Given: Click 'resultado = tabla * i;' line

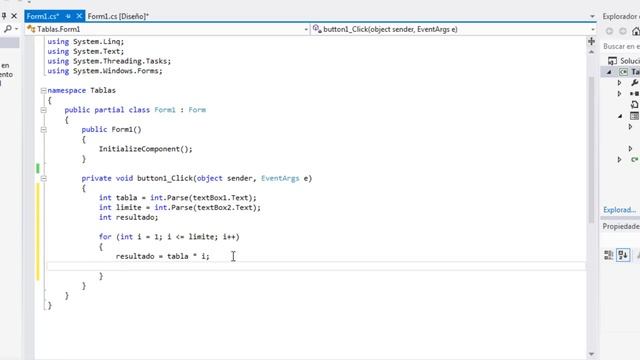Looking at the screenshot, I should (162, 256).
